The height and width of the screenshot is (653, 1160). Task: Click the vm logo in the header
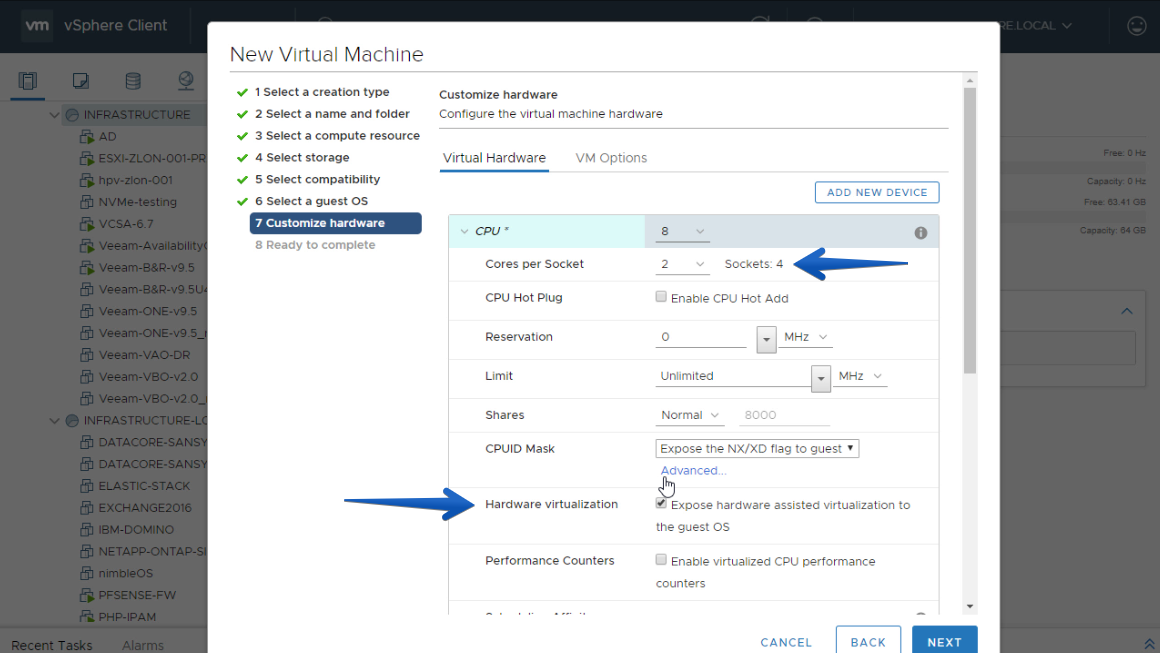click(36, 25)
